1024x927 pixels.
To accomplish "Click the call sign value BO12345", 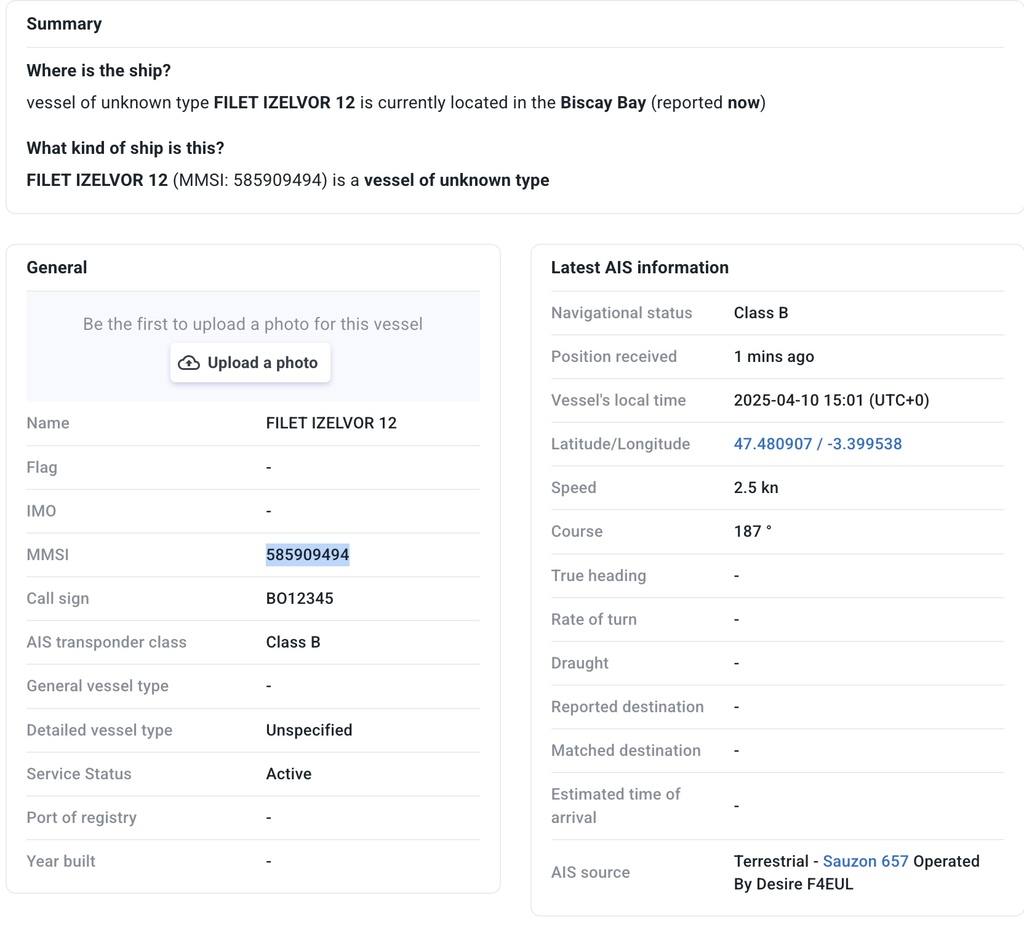I will (299, 598).
